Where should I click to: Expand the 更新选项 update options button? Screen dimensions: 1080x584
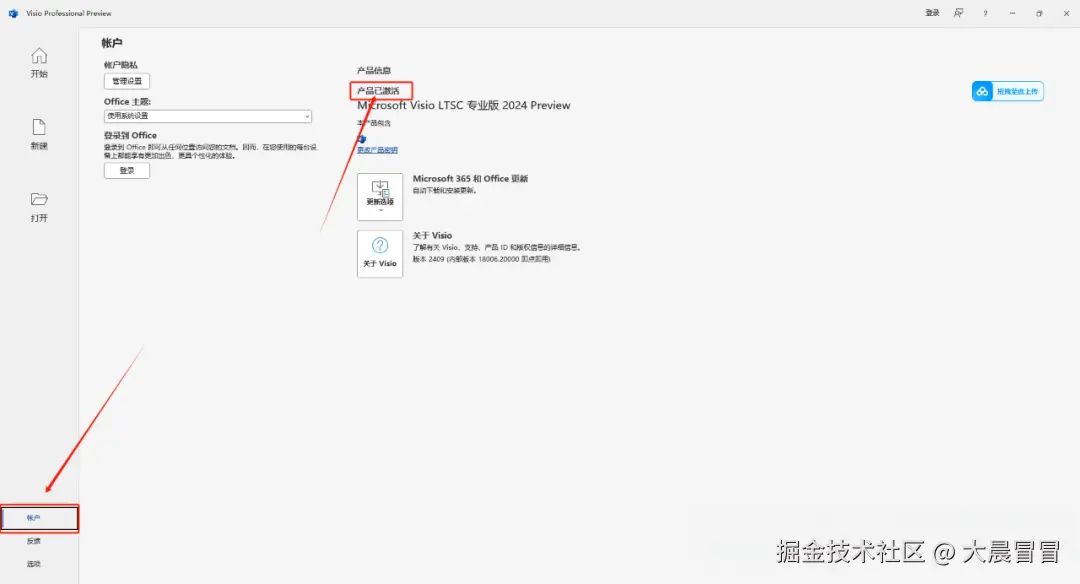point(380,197)
